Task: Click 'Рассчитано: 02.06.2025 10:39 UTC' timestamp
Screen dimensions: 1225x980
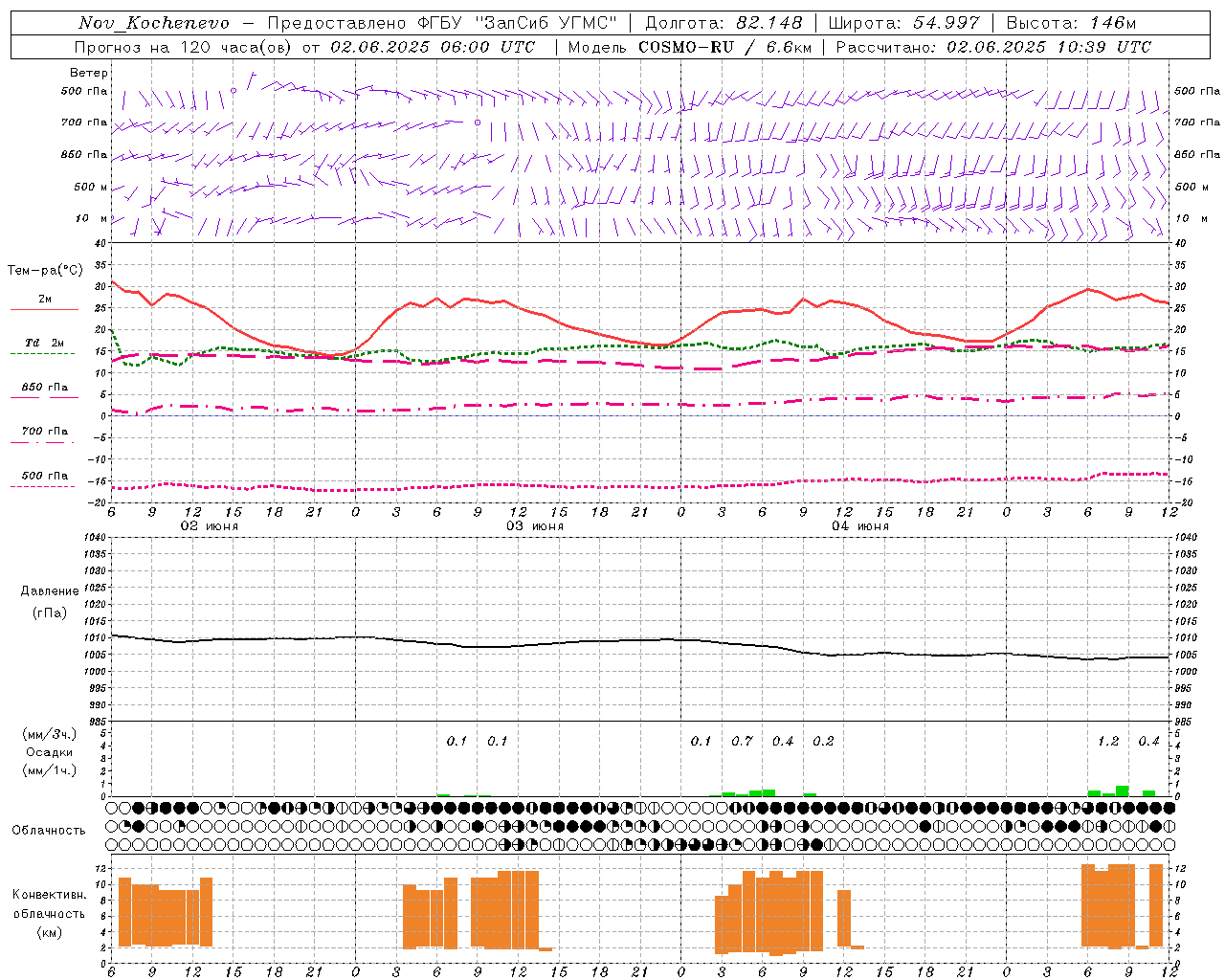Action: coord(993,47)
